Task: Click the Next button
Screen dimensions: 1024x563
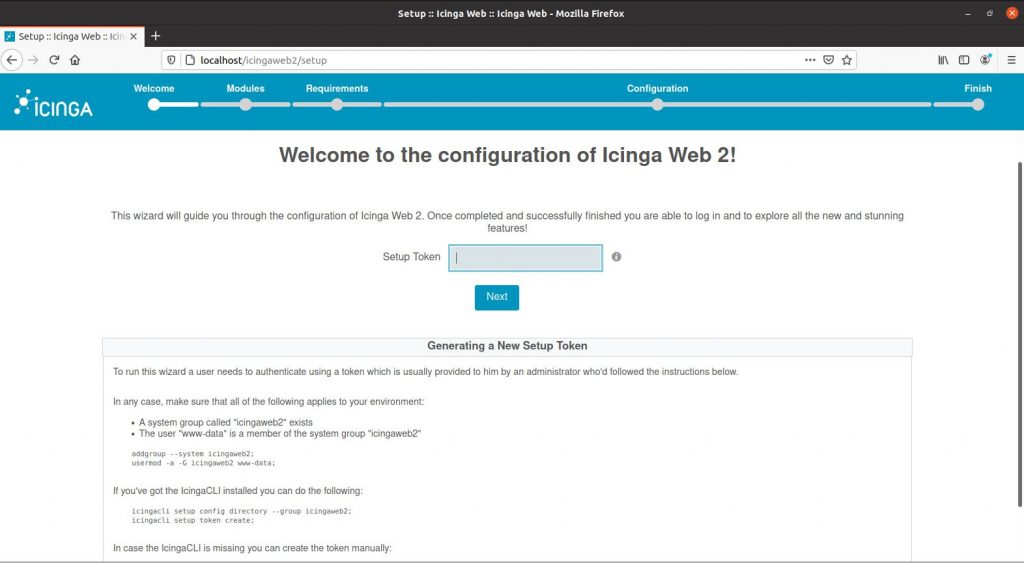Action: [x=496, y=297]
